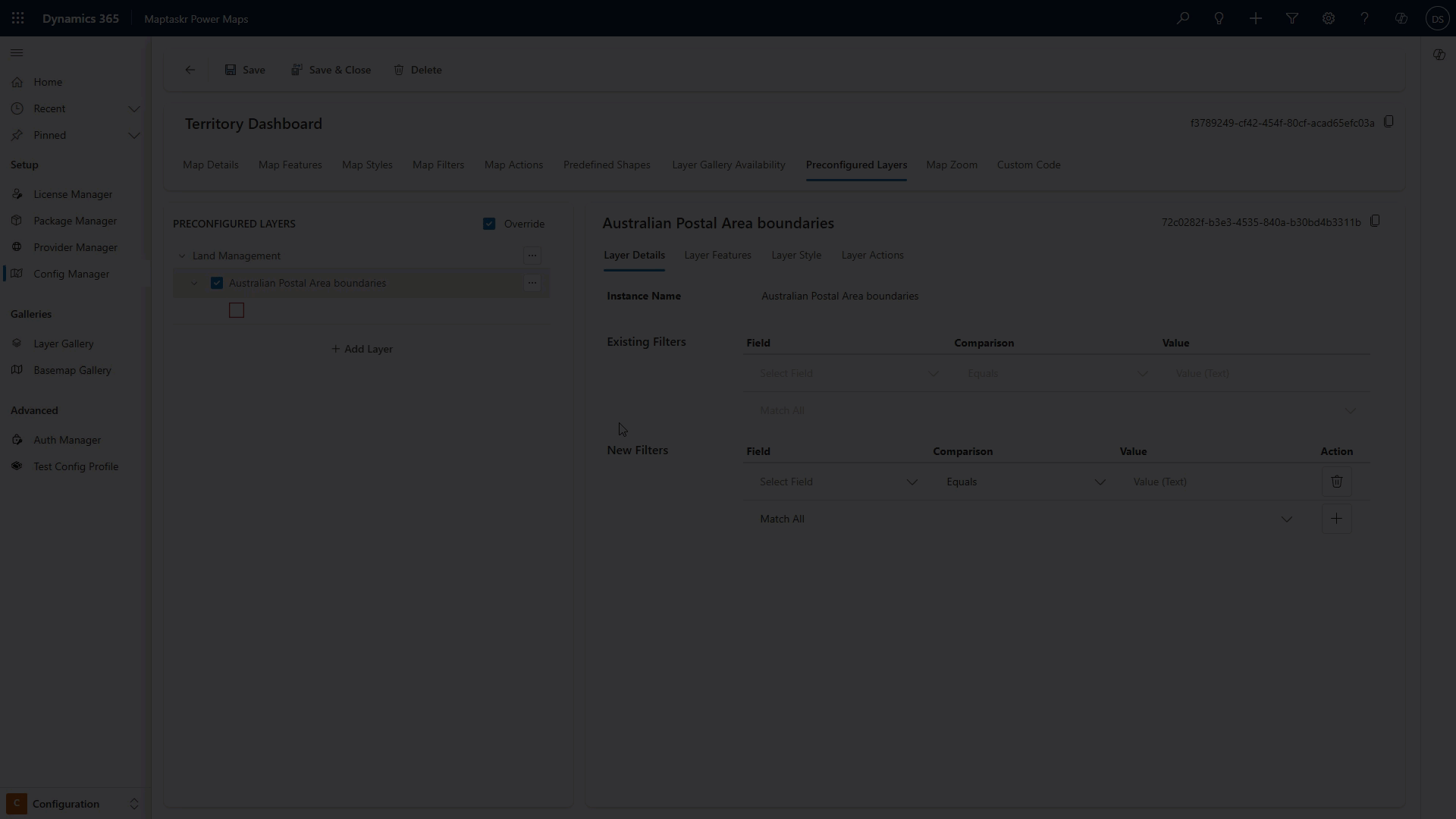Click the New Filters Value text field

[x=1217, y=482]
